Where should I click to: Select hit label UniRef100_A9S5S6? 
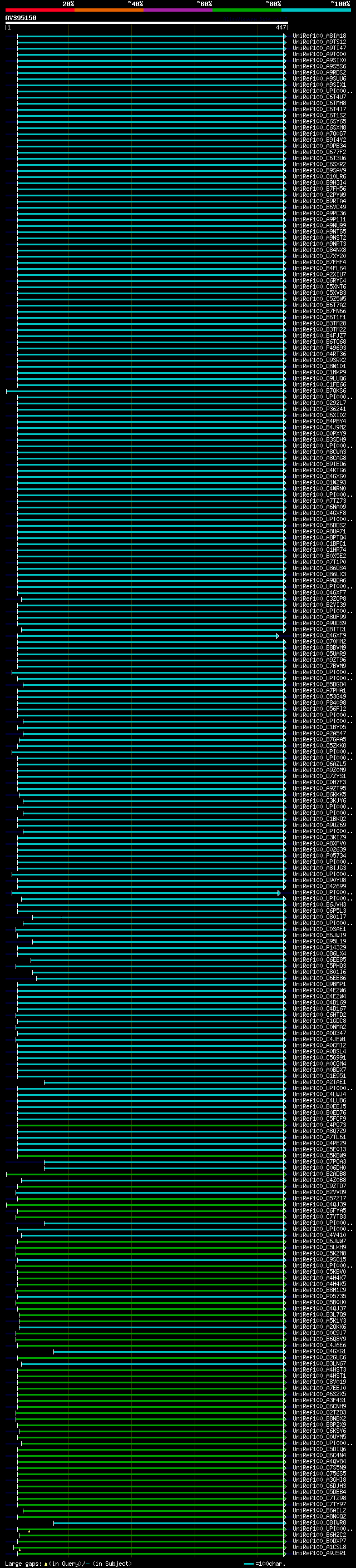(319, 66)
